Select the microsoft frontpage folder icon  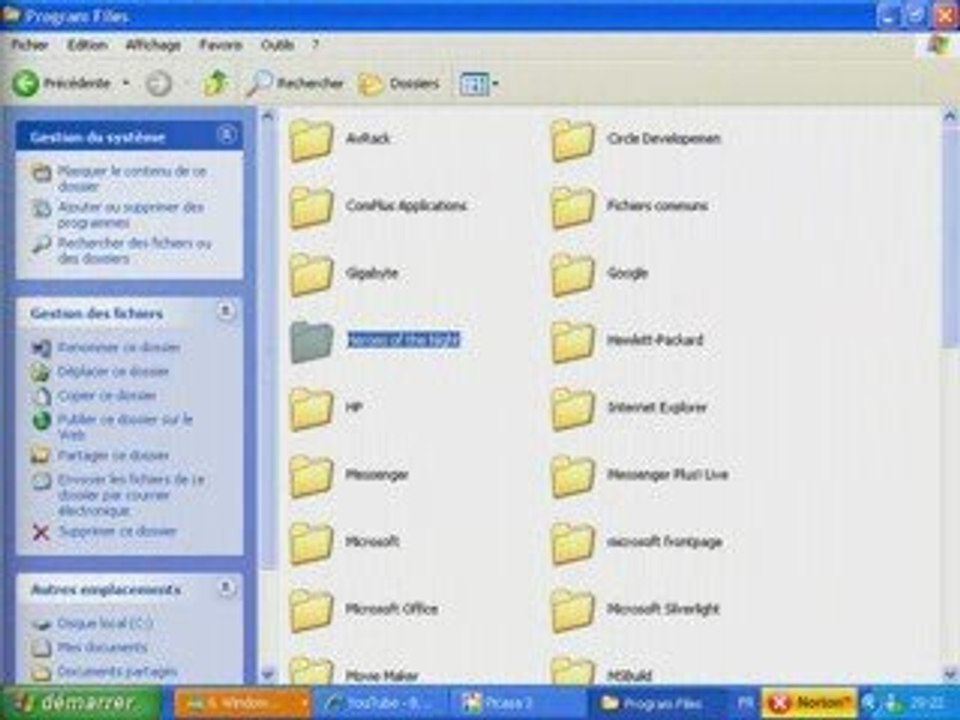(x=572, y=543)
